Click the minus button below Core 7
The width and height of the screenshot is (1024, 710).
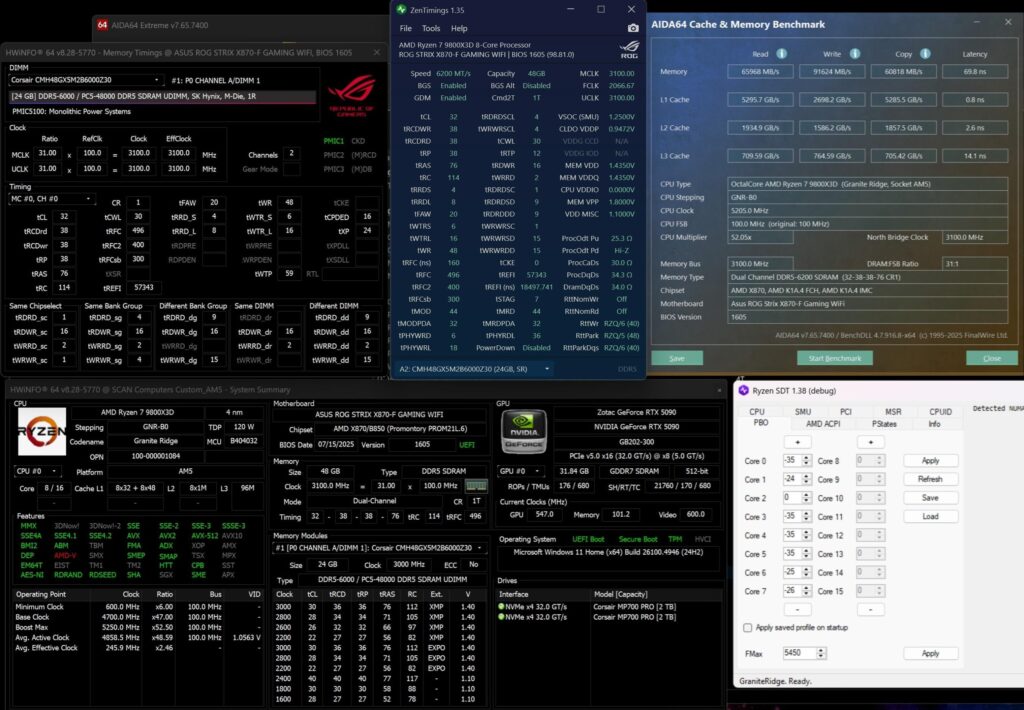click(797, 609)
